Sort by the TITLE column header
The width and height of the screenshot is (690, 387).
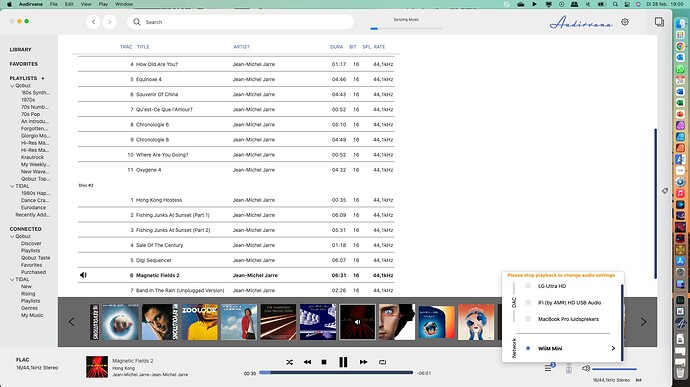[143, 47]
